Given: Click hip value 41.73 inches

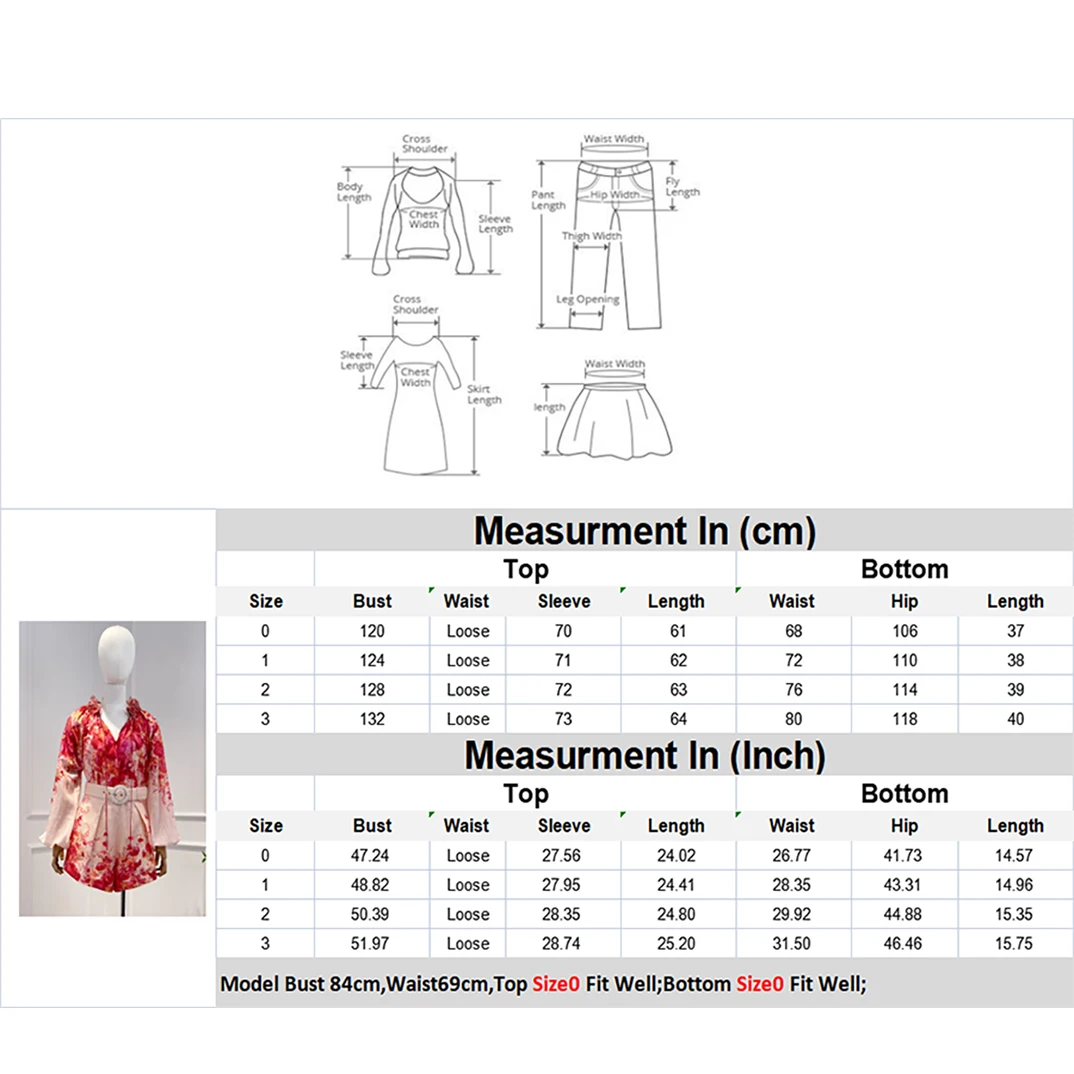Looking at the screenshot, I should click(x=903, y=856).
